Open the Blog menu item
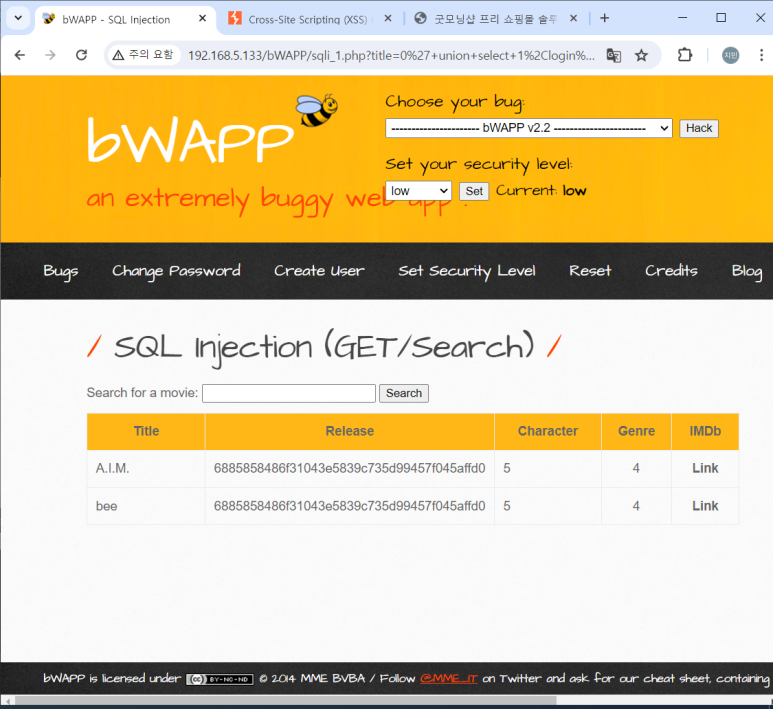This screenshot has height=709, width=773. (746, 271)
